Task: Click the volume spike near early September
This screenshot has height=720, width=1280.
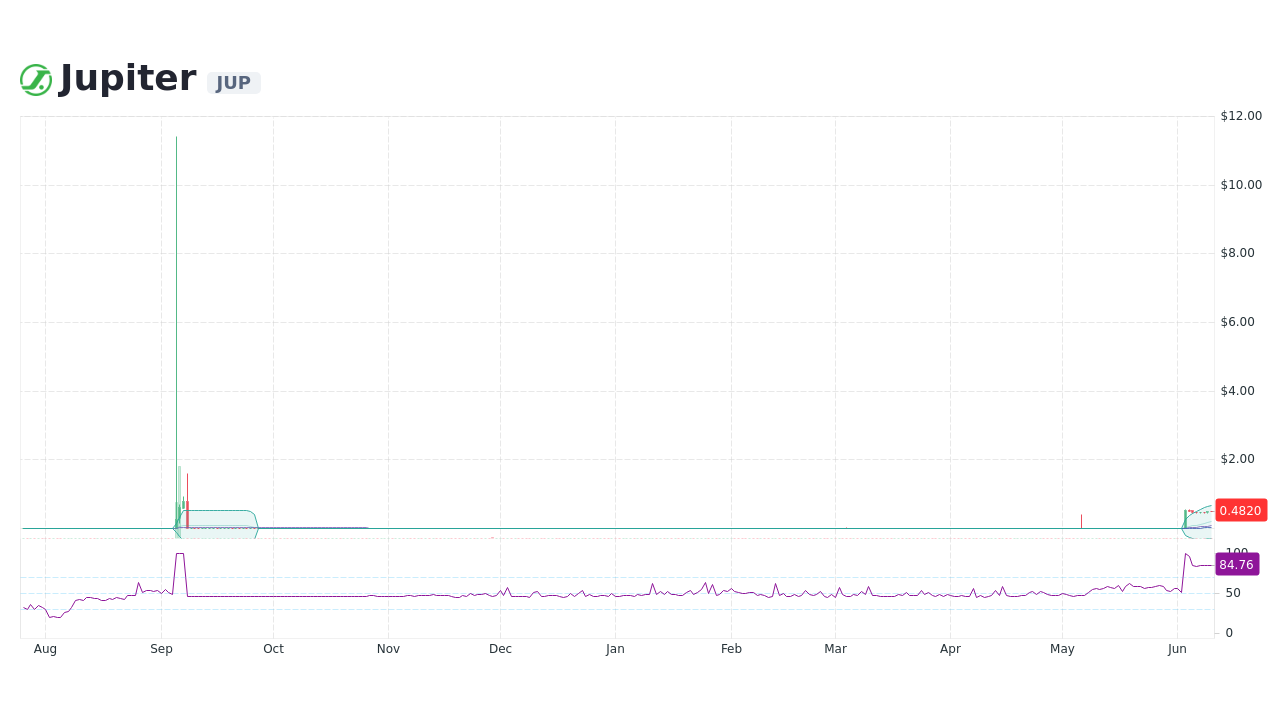Action: 180,562
